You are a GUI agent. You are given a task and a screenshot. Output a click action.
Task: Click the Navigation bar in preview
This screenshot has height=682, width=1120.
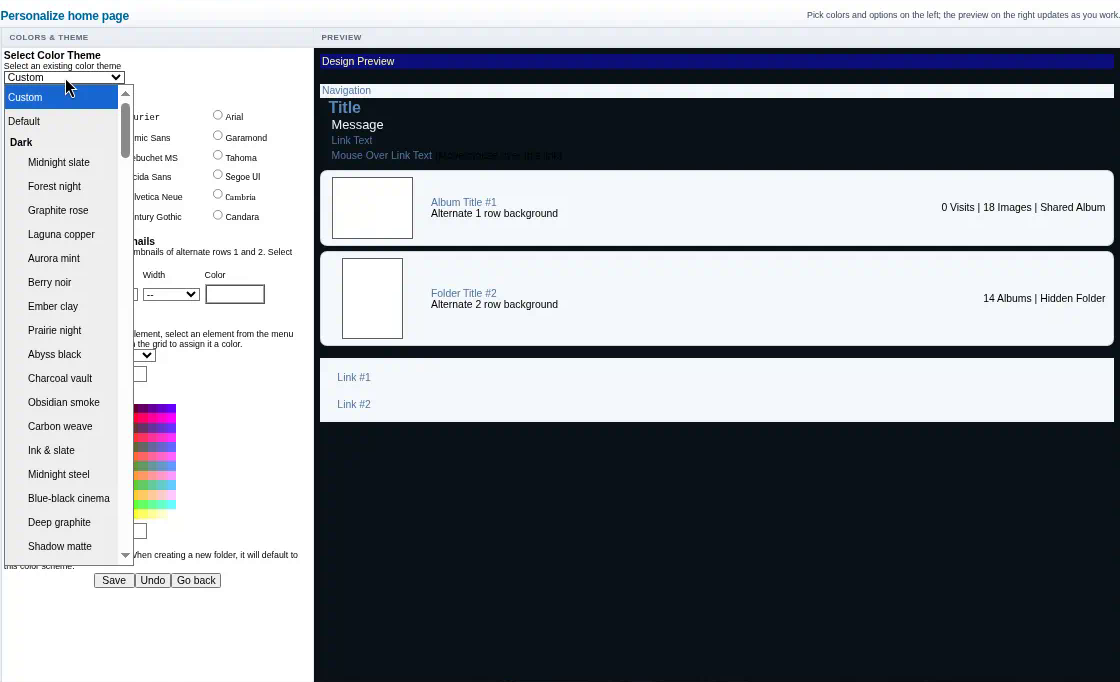pyautogui.click(x=716, y=91)
